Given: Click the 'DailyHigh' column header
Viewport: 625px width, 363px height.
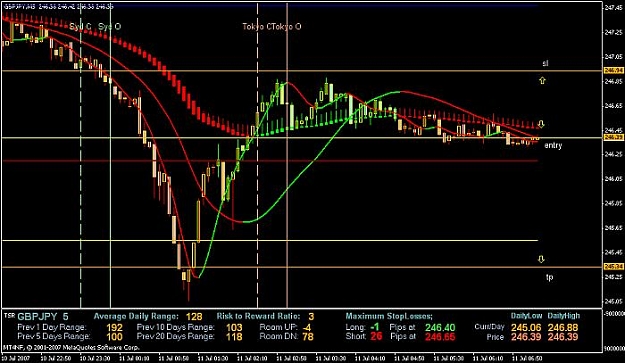Looking at the screenshot, I should click(563, 316).
